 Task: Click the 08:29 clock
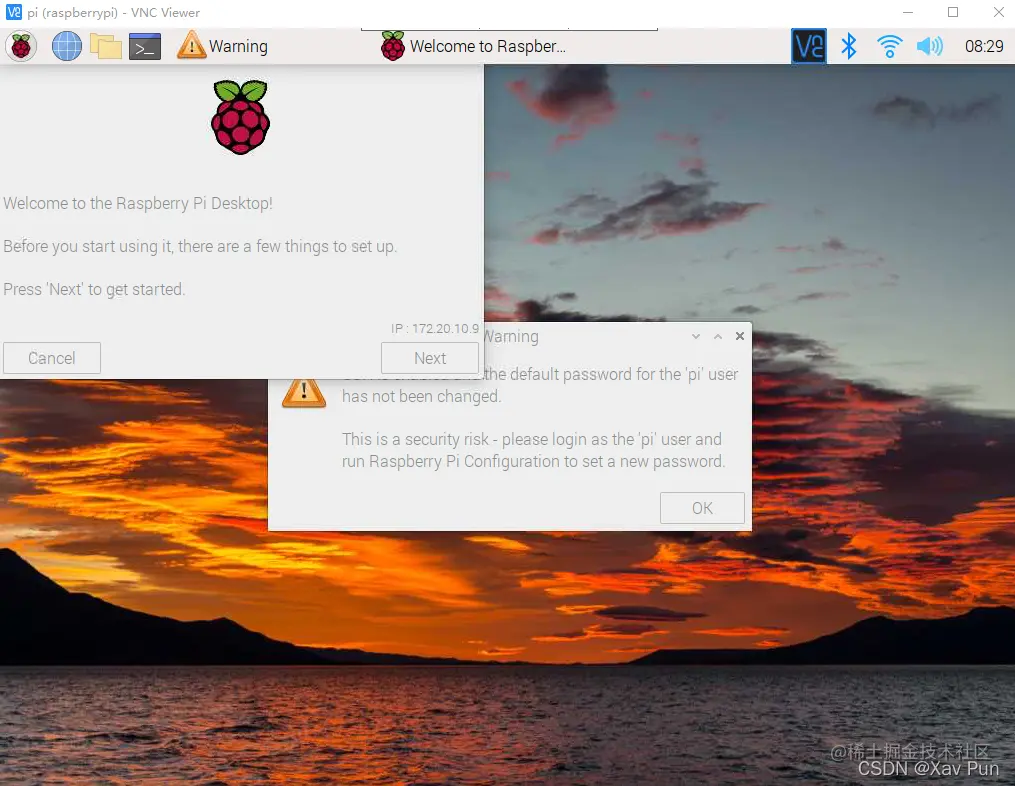(984, 46)
